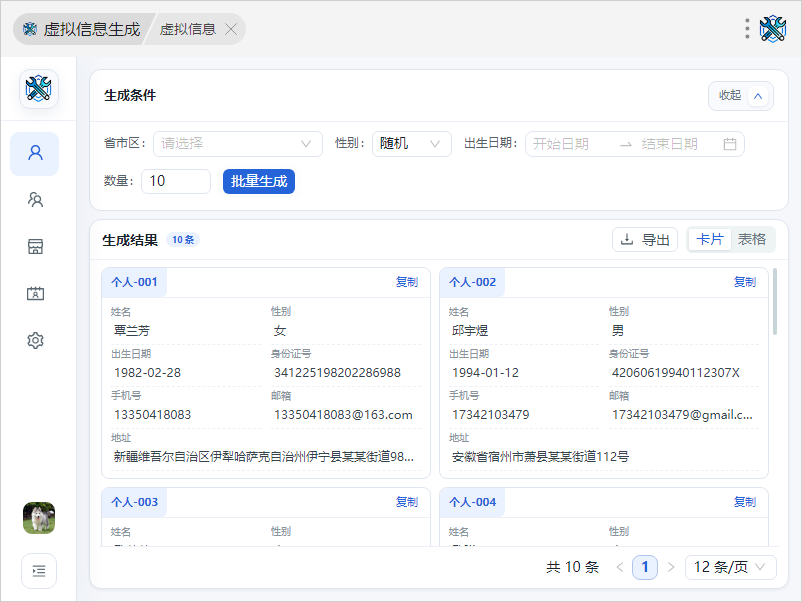802x602 pixels.
Task: Toggle the sidebar menu collapse icon
Action: click(x=39, y=571)
